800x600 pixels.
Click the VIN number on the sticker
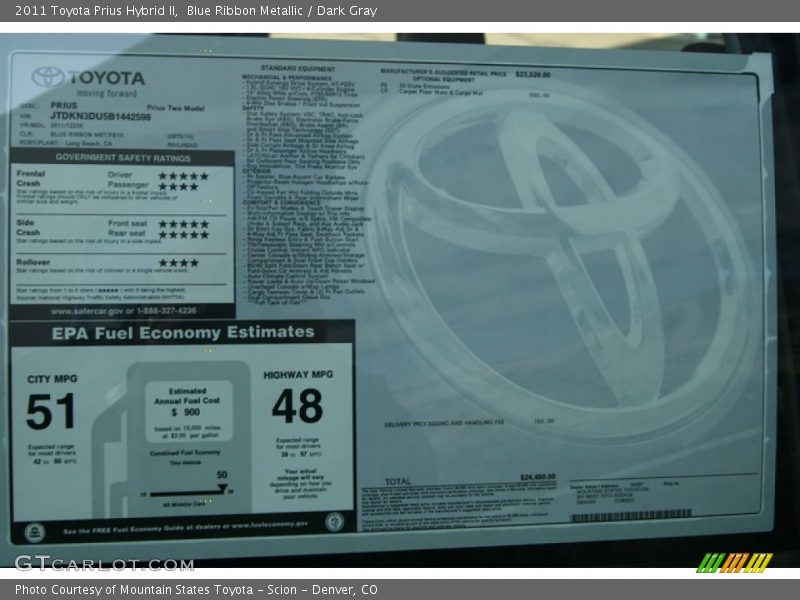100,117
